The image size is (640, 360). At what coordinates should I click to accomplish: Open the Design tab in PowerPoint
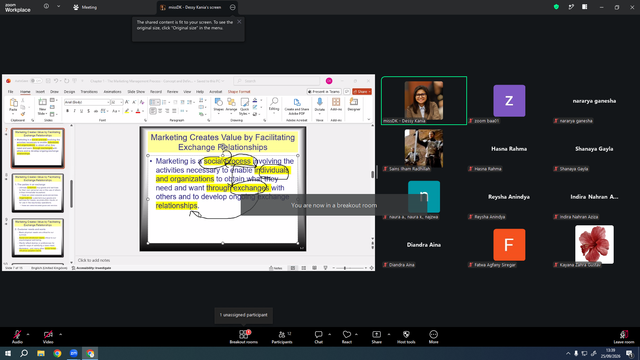69,92
